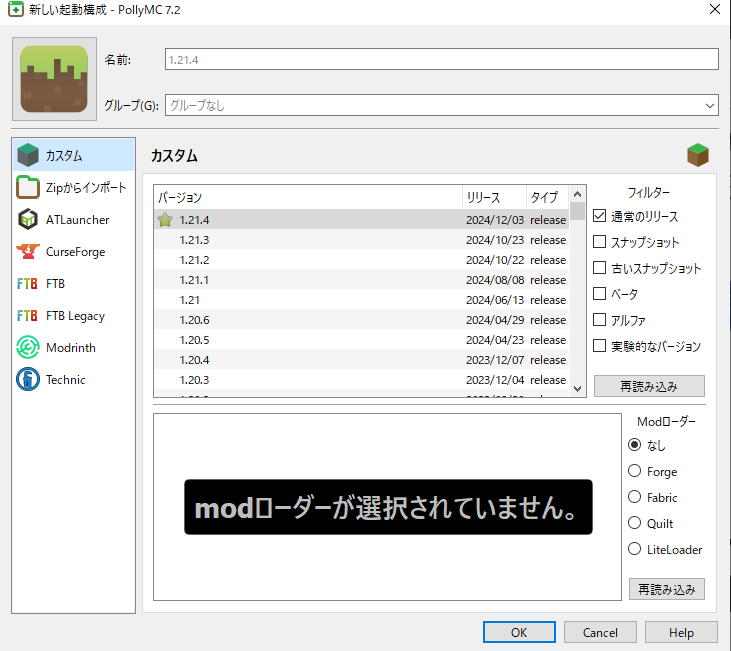
Task: Select the LiteLoader radio button
Action: coord(634,549)
